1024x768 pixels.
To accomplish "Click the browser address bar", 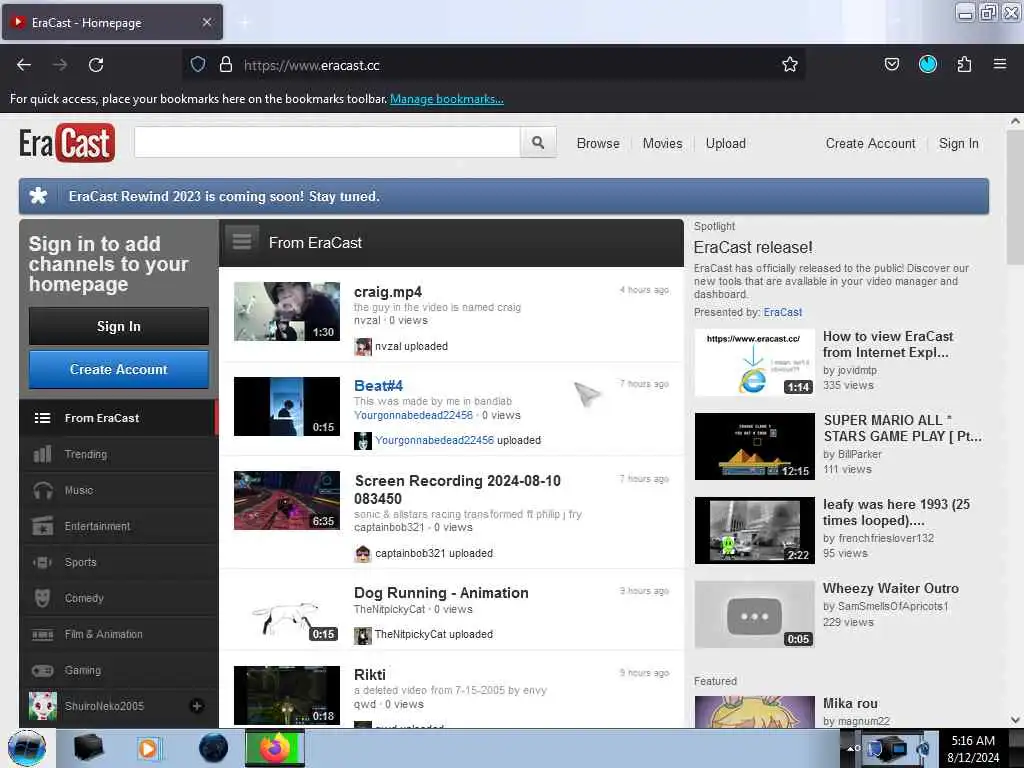I will (493, 65).
